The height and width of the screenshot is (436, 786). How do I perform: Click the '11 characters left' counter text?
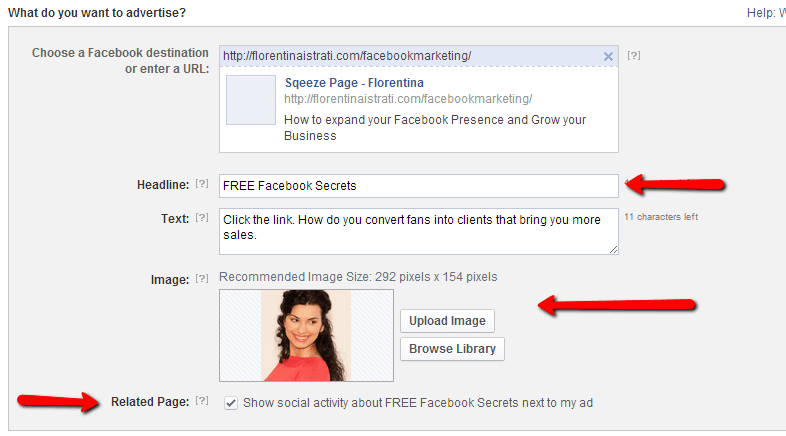coord(661,217)
